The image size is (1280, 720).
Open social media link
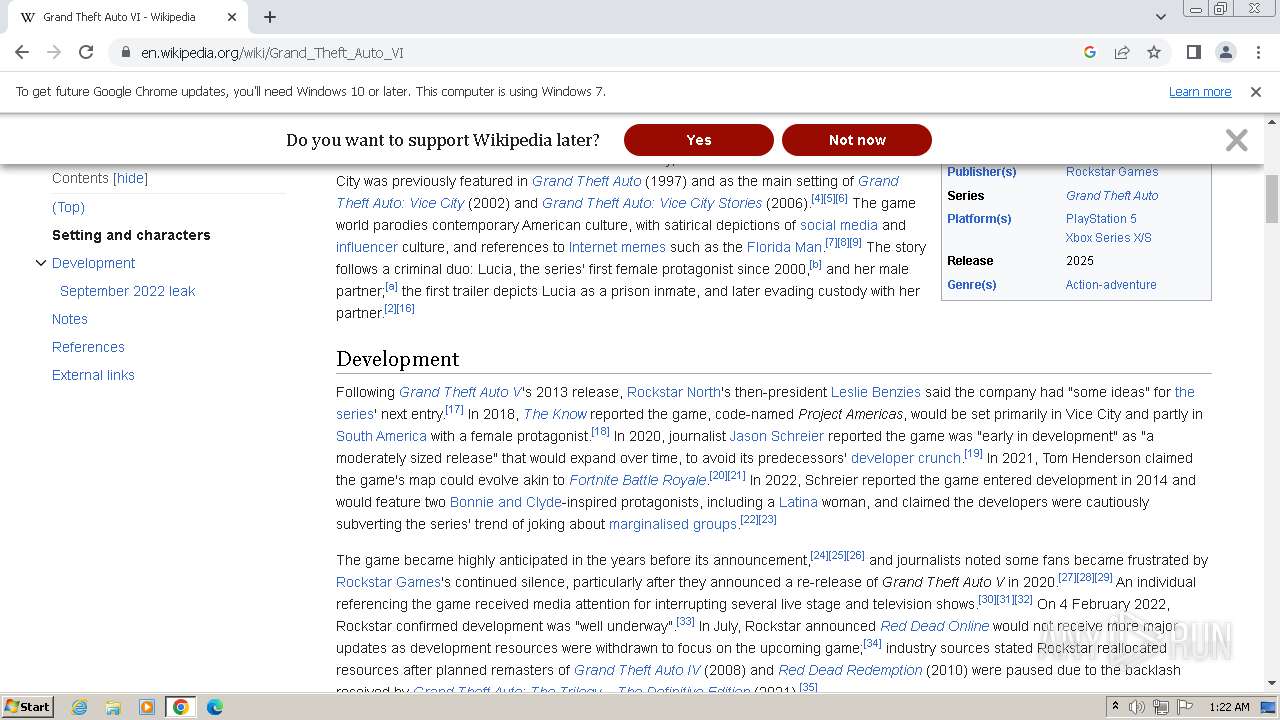839,225
